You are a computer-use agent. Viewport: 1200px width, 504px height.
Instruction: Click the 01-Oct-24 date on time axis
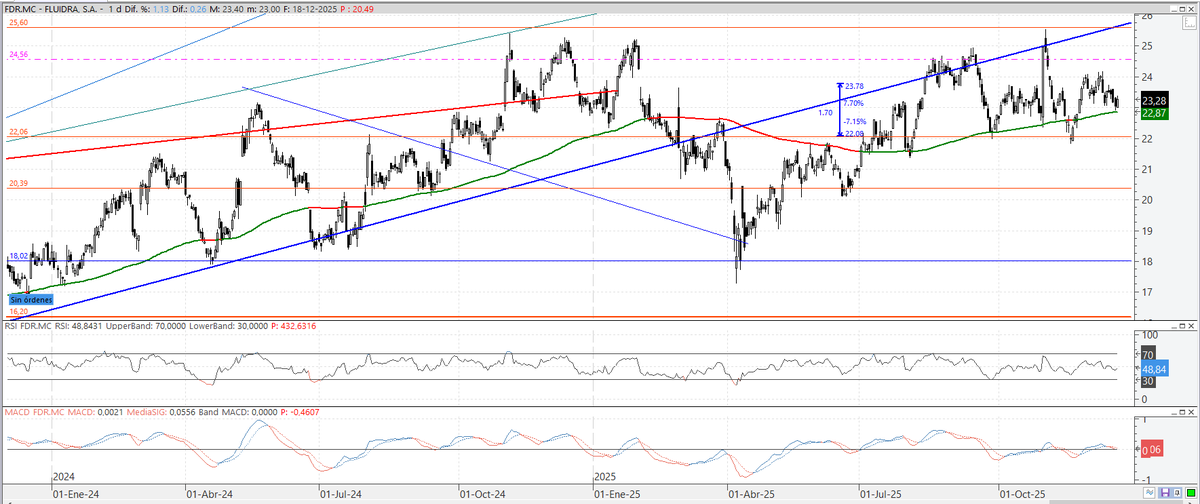point(481,494)
